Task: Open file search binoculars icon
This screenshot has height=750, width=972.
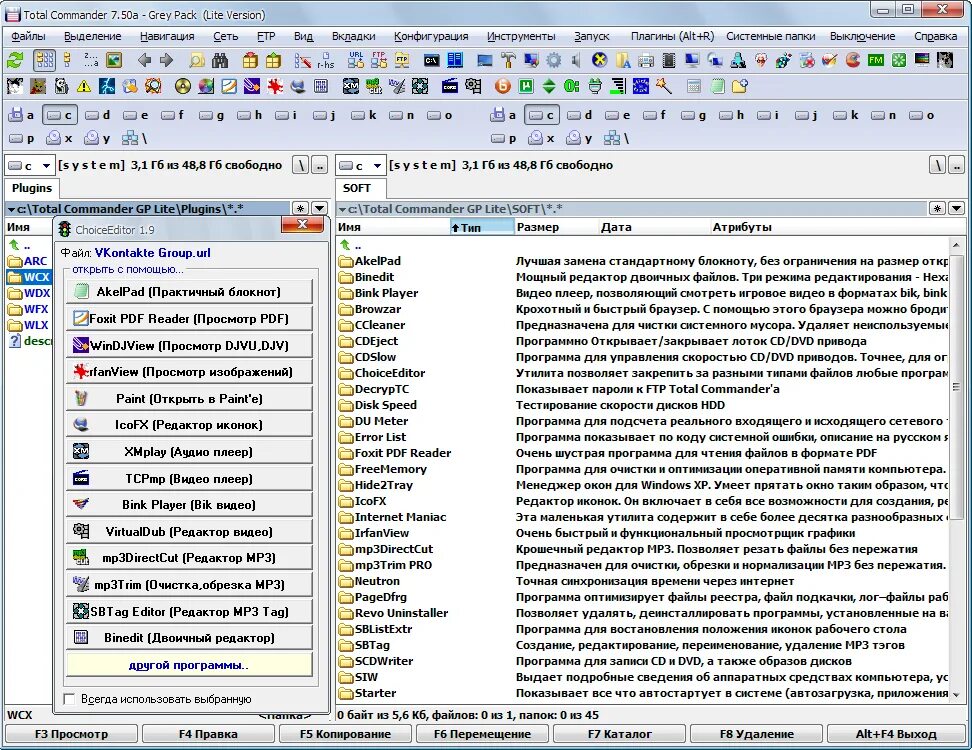Action: click(x=219, y=60)
